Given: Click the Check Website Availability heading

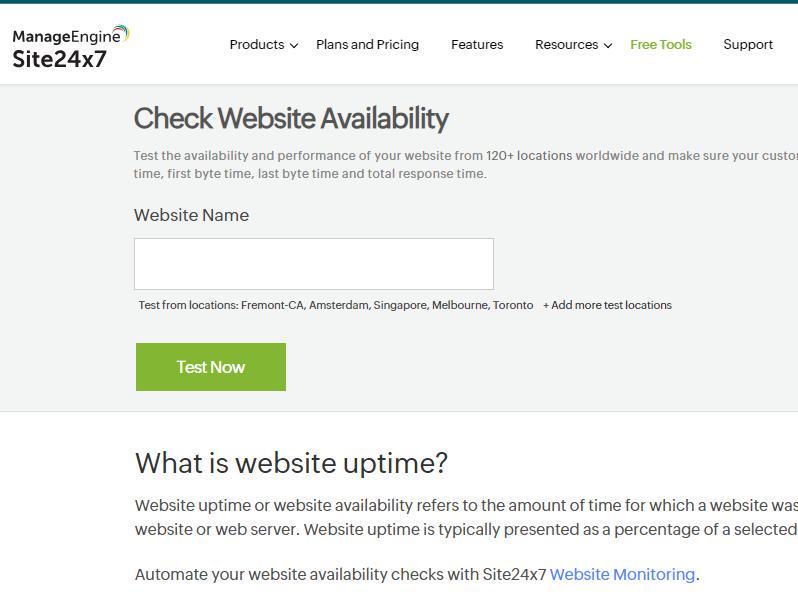Looking at the screenshot, I should click(291, 119).
